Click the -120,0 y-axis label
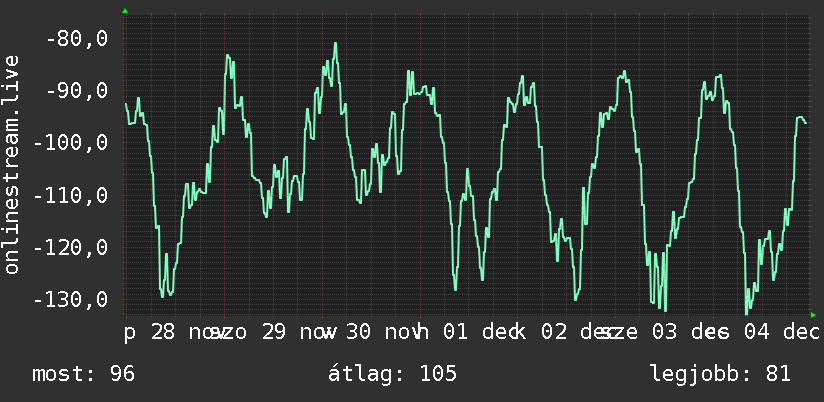 71,248
